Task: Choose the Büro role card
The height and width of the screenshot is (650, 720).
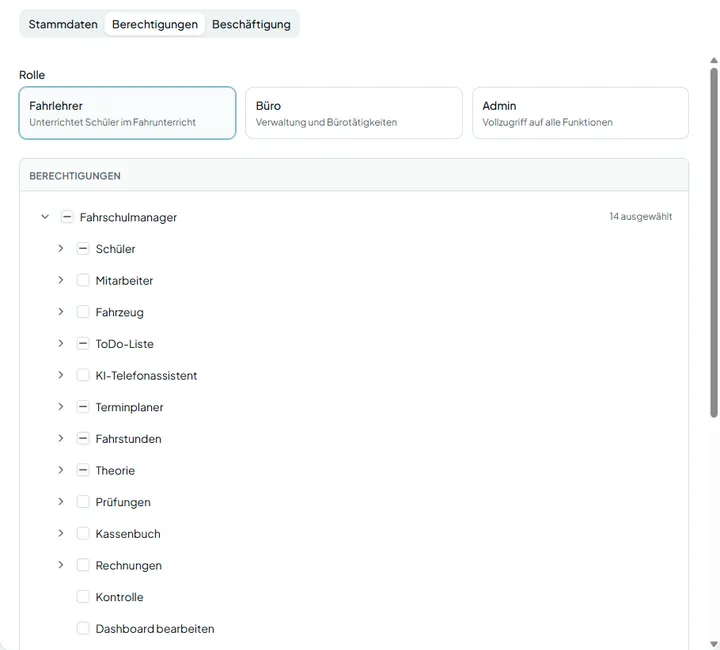Action: [x=354, y=113]
